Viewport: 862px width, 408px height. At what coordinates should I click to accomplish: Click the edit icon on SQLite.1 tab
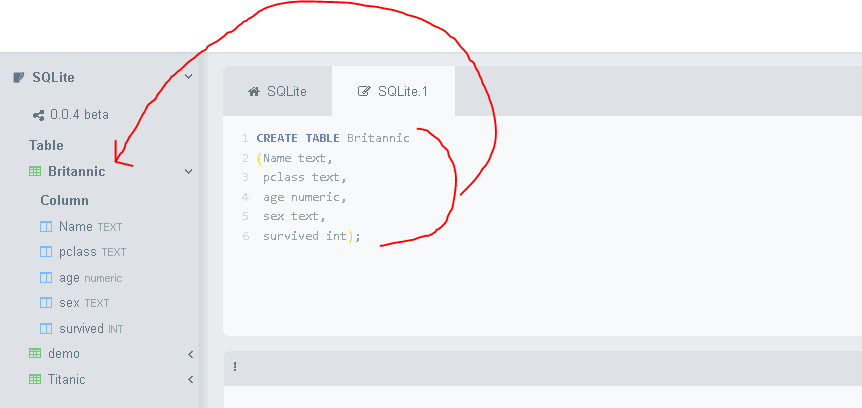pyautogui.click(x=364, y=91)
